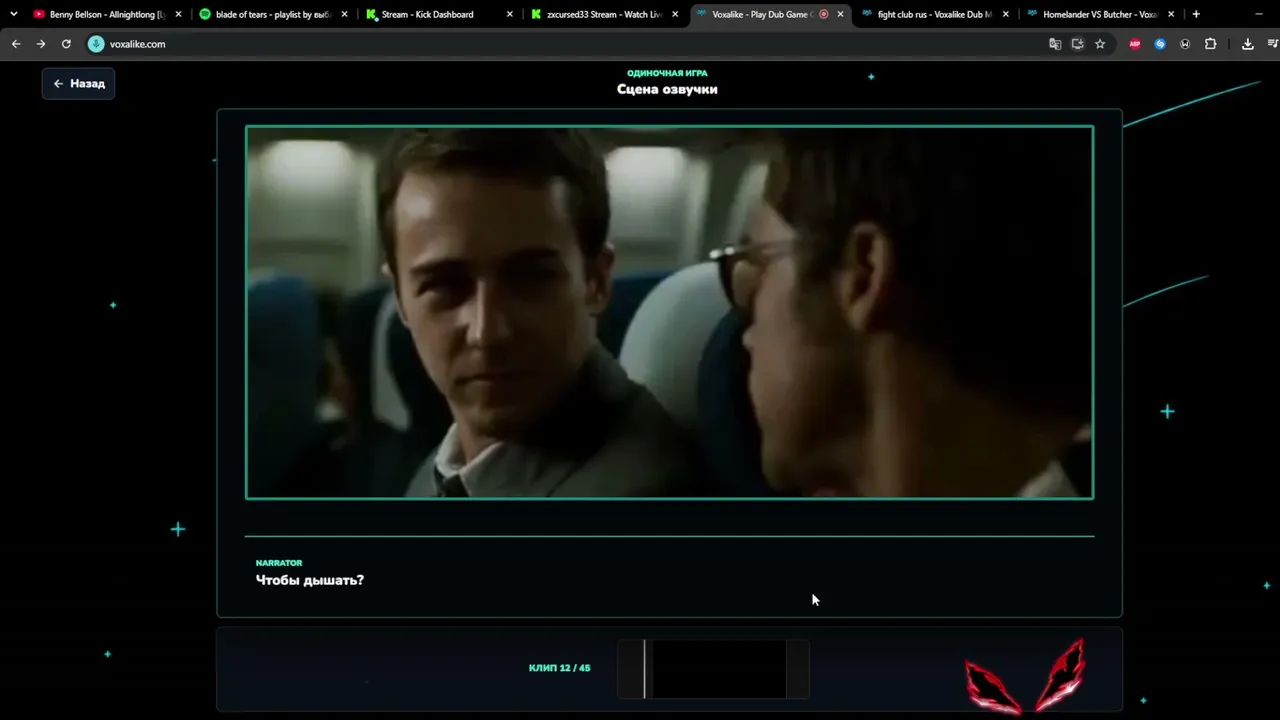Click the voxalike.com address bar
Screen dimensions: 1280x720
point(560,44)
